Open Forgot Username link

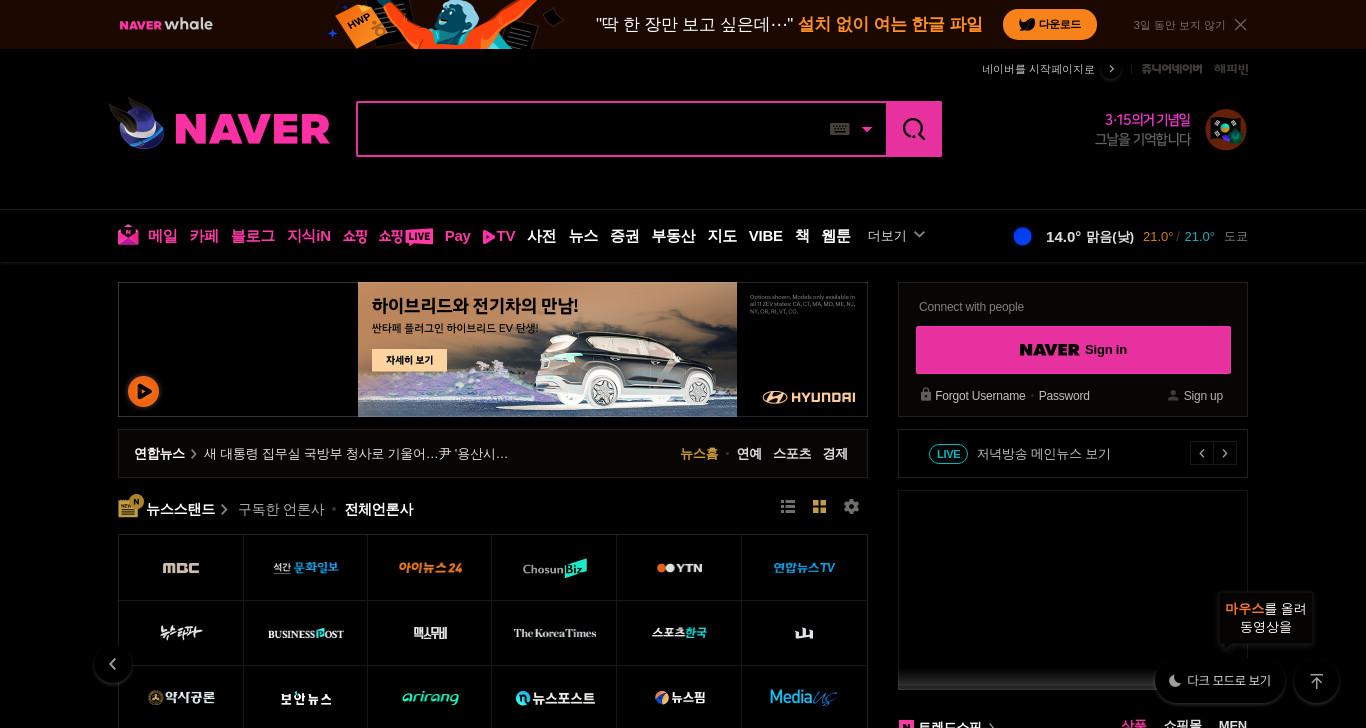pos(980,396)
